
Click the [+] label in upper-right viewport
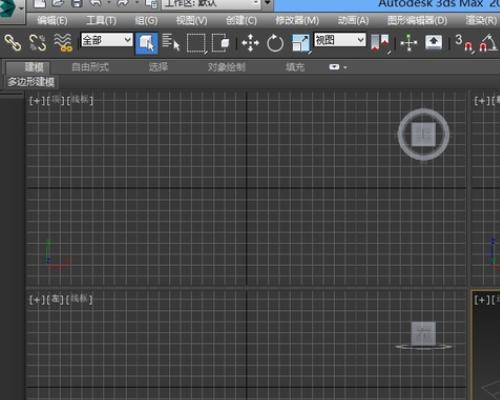pyautogui.click(x=481, y=101)
